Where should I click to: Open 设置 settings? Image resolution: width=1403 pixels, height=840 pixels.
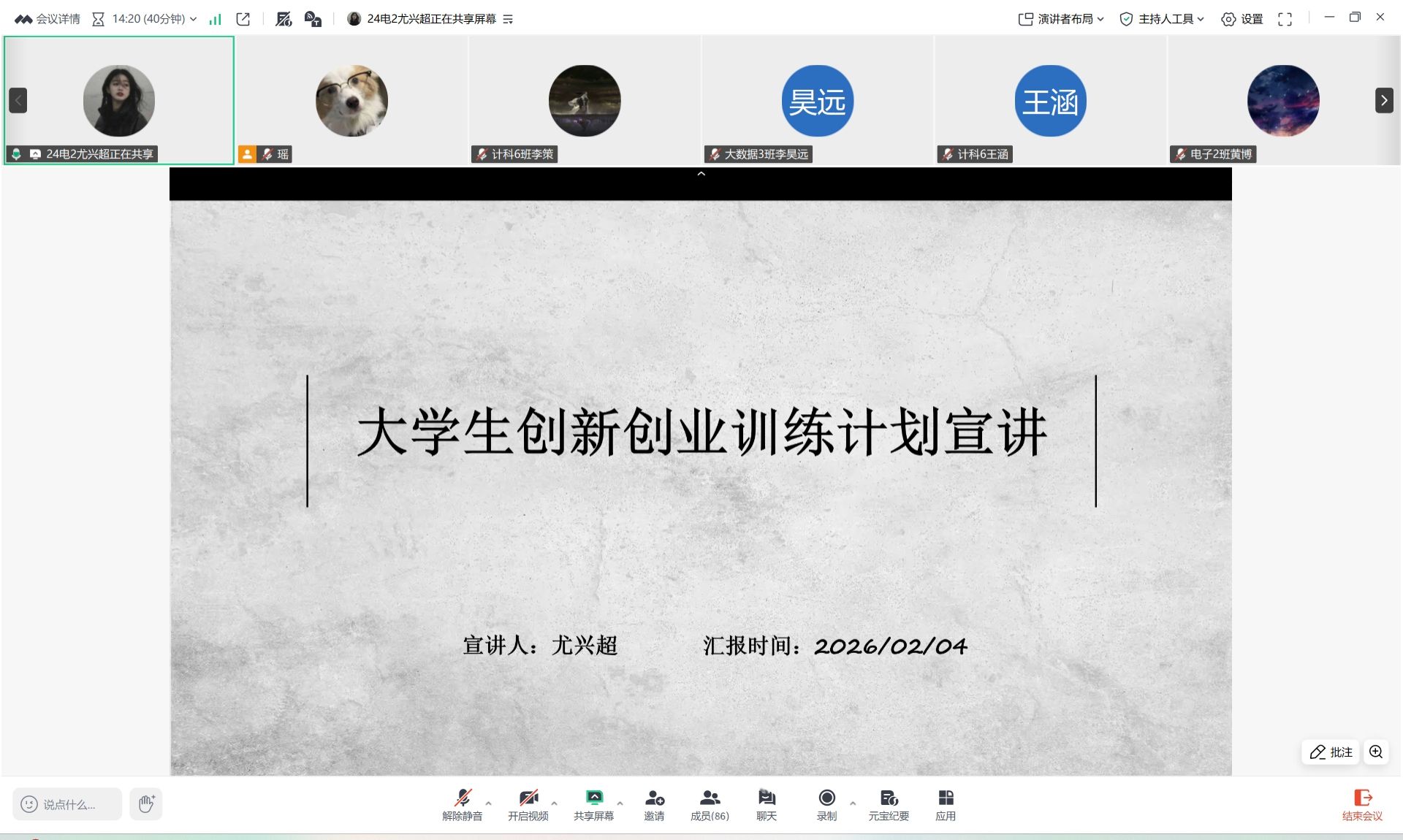point(1242,19)
